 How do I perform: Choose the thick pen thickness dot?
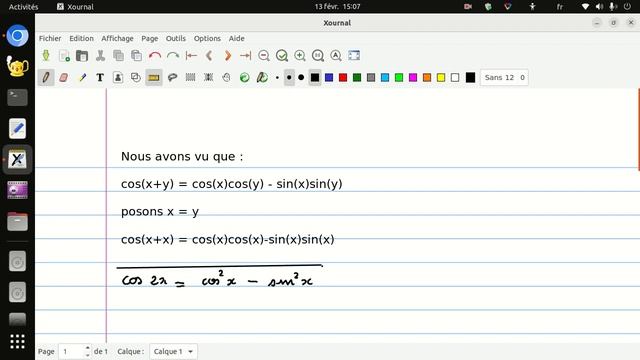301,78
